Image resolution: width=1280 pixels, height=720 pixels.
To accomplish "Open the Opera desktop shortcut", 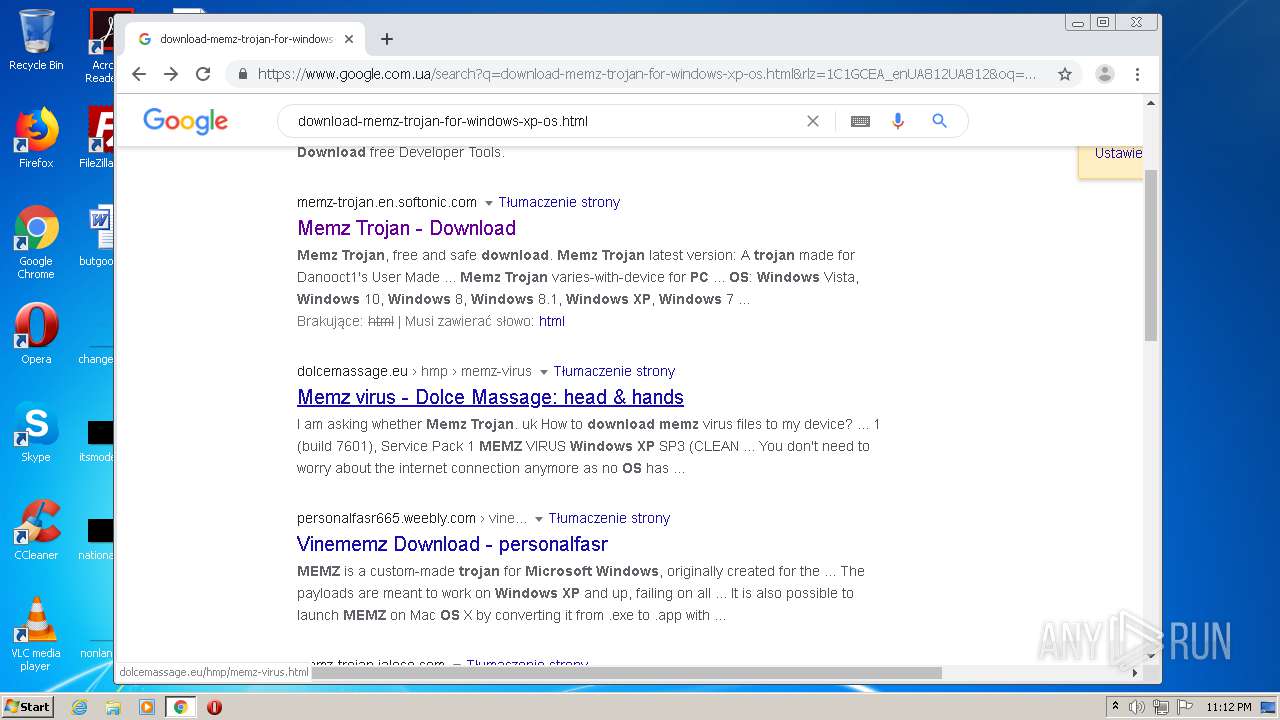I will click(36, 334).
